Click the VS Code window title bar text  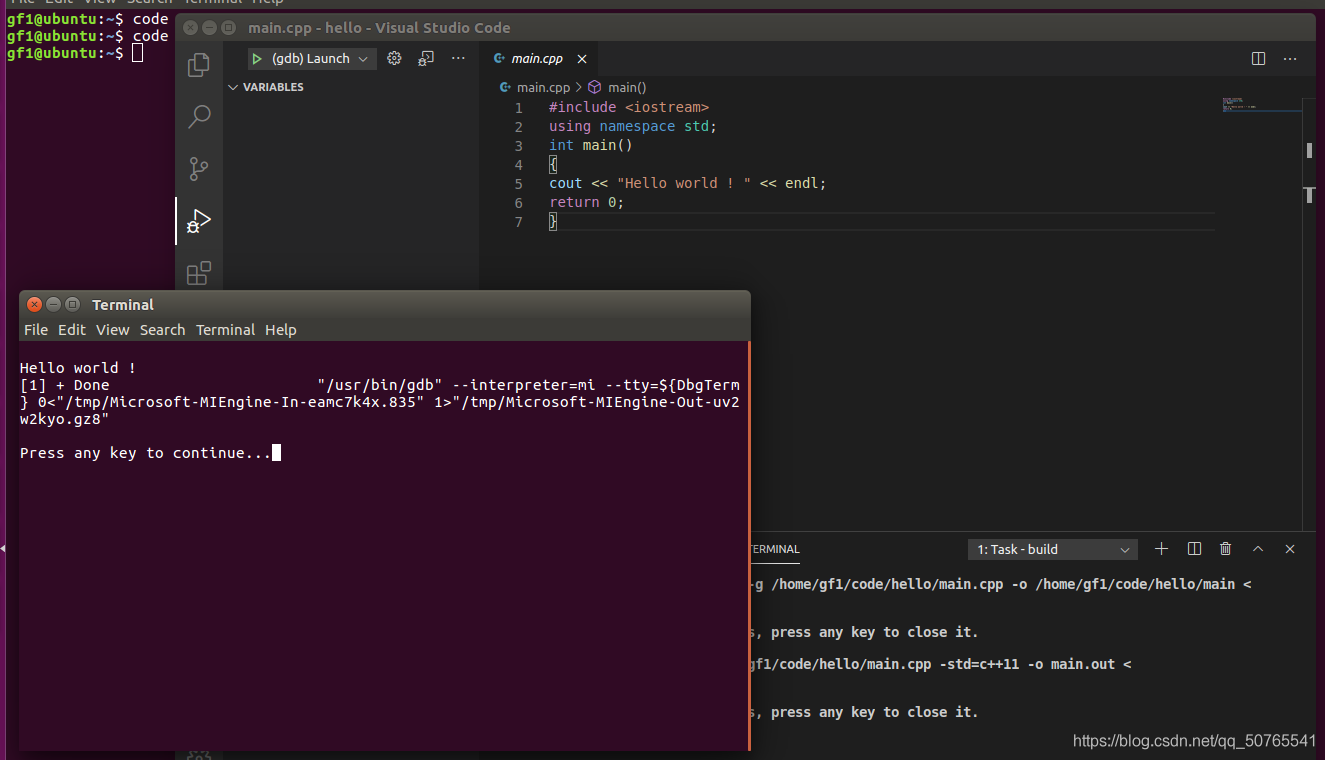coord(379,28)
